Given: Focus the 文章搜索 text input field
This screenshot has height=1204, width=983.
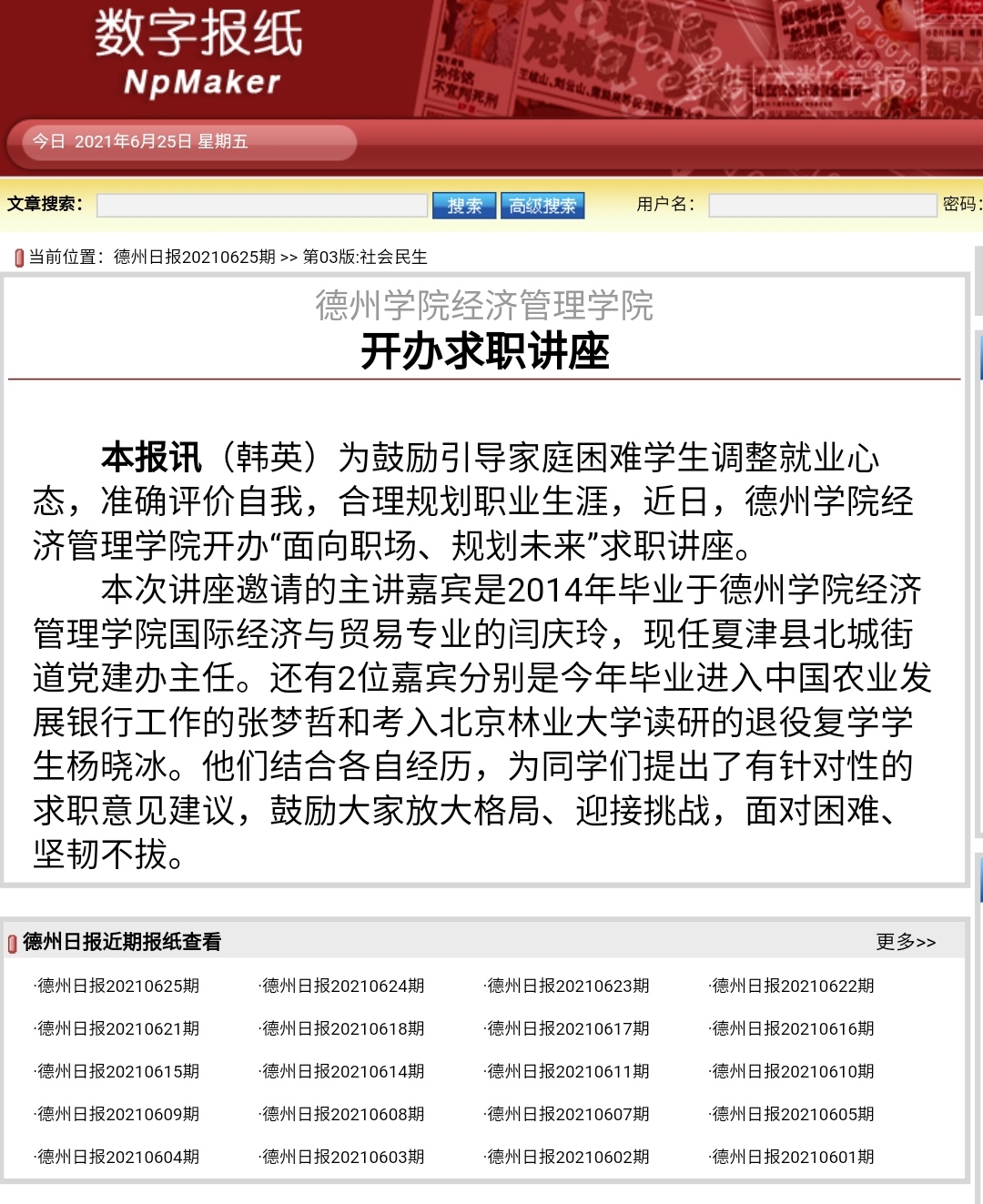Looking at the screenshot, I should pos(262,206).
